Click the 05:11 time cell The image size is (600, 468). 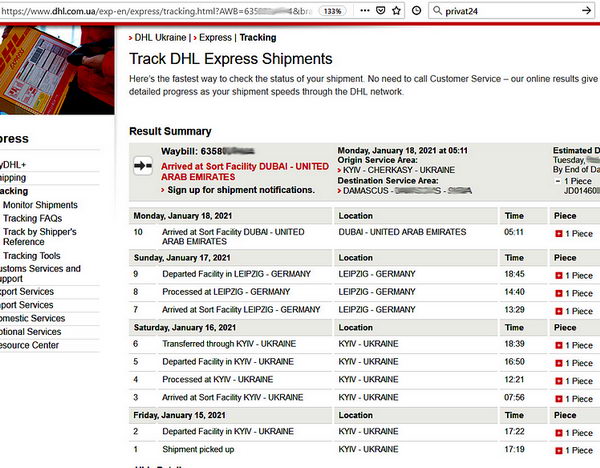pos(514,232)
